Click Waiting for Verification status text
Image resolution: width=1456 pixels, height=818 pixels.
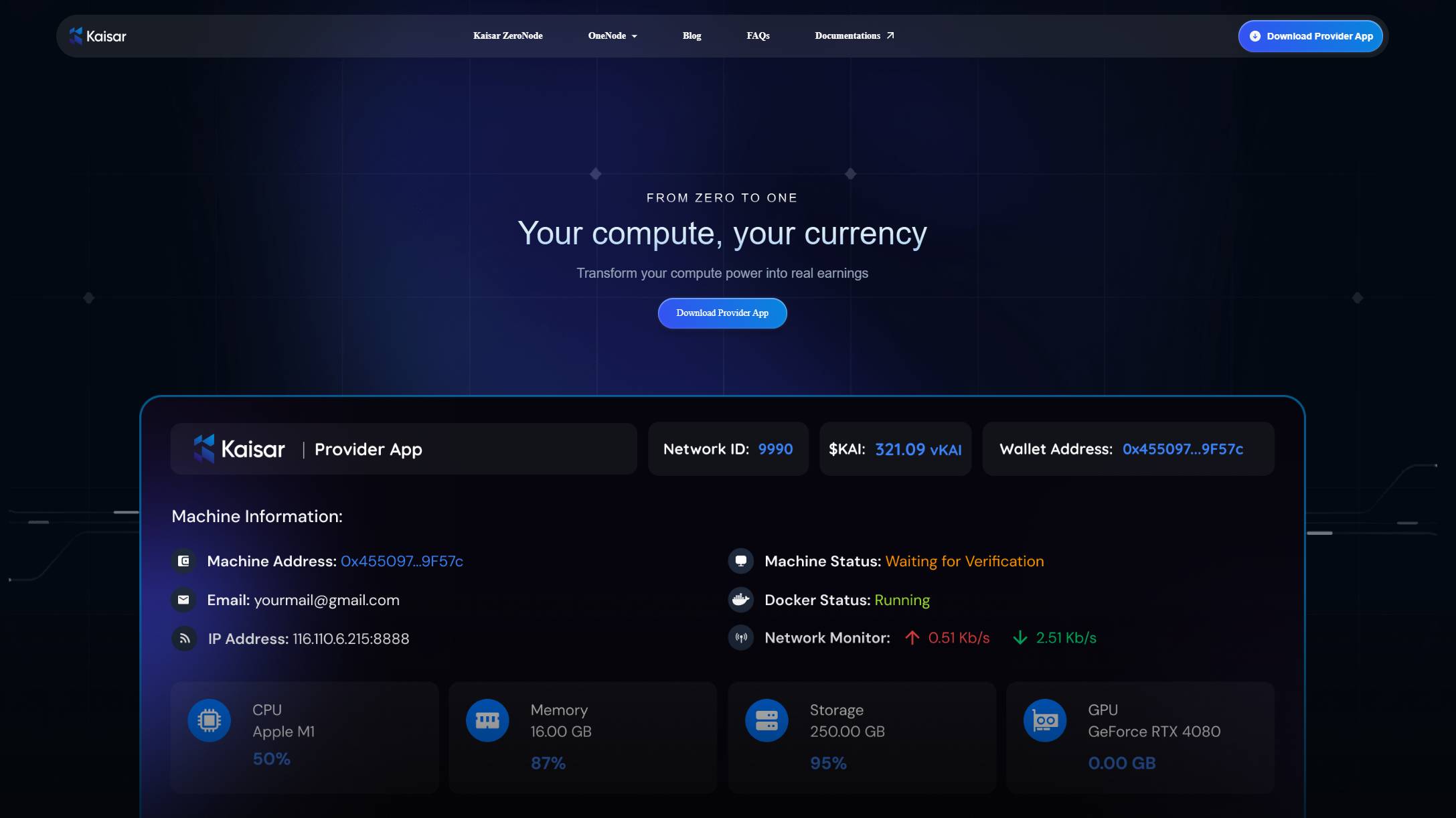pyautogui.click(x=965, y=561)
